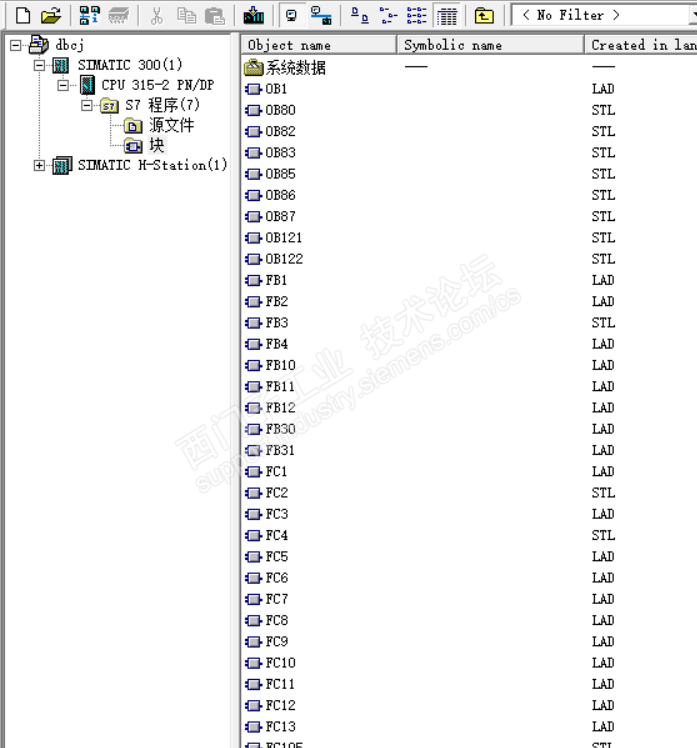The height and width of the screenshot is (748, 697).
Task: Select the OB85 block icon
Action: [253, 174]
